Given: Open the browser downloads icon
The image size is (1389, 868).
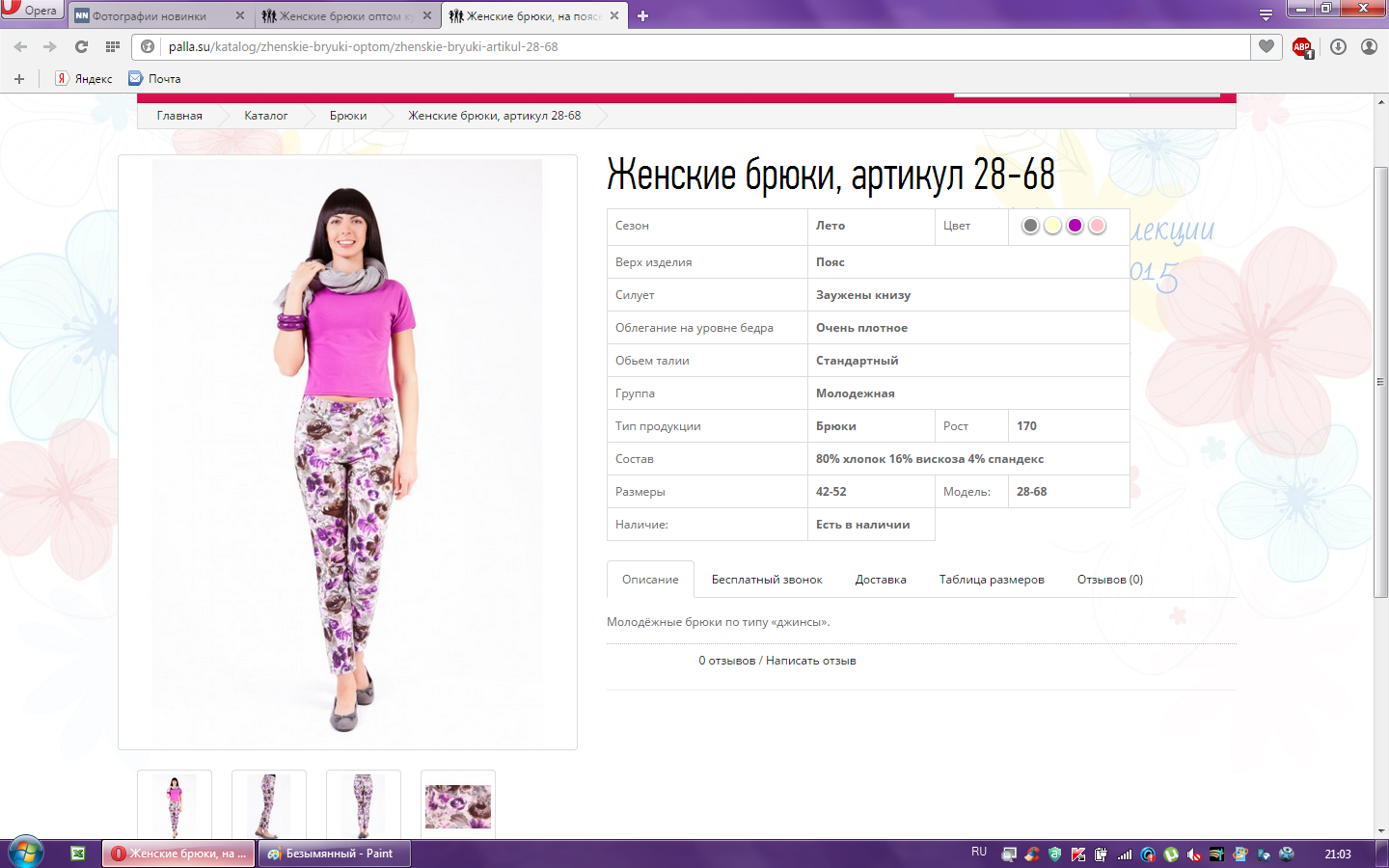Looking at the screenshot, I should tap(1338, 46).
